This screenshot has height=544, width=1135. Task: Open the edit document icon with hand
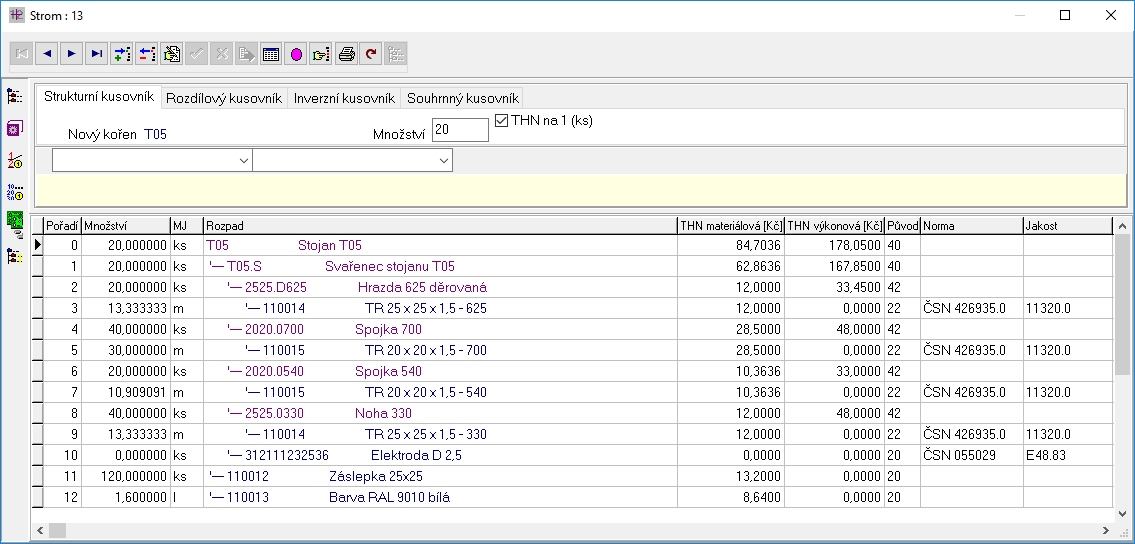click(x=172, y=54)
